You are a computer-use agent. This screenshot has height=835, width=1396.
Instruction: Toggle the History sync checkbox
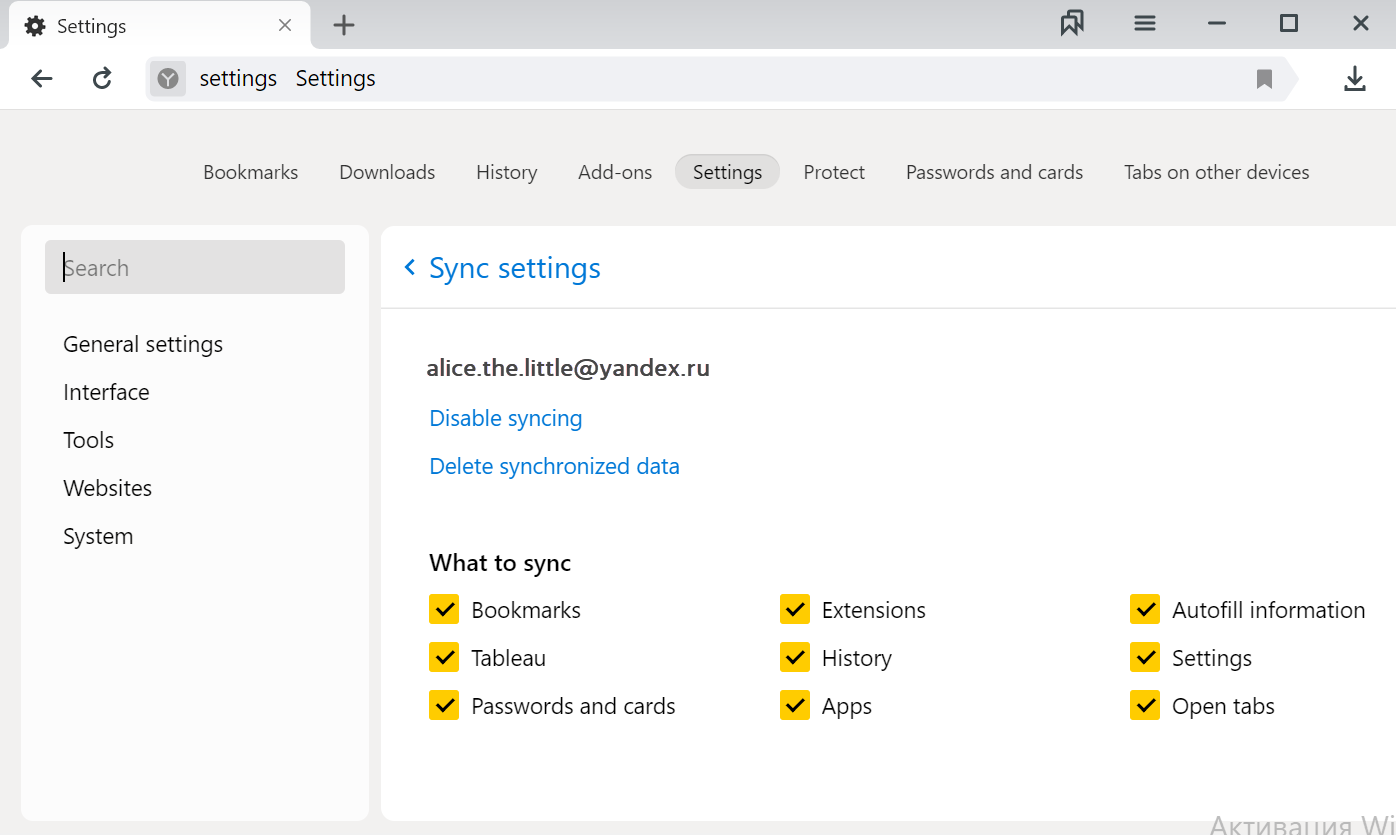point(795,657)
